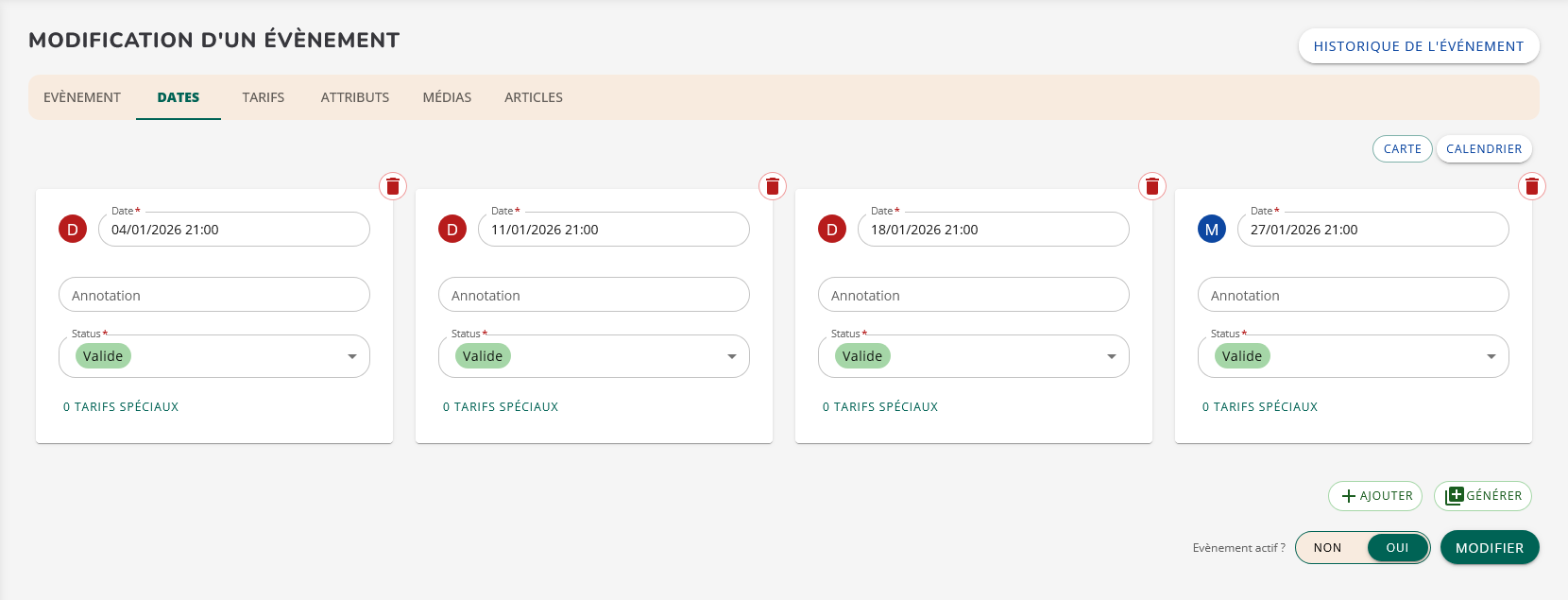
Task: Click the MODIFIER button
Action: pyautogui.click(x=1489, y=548)
